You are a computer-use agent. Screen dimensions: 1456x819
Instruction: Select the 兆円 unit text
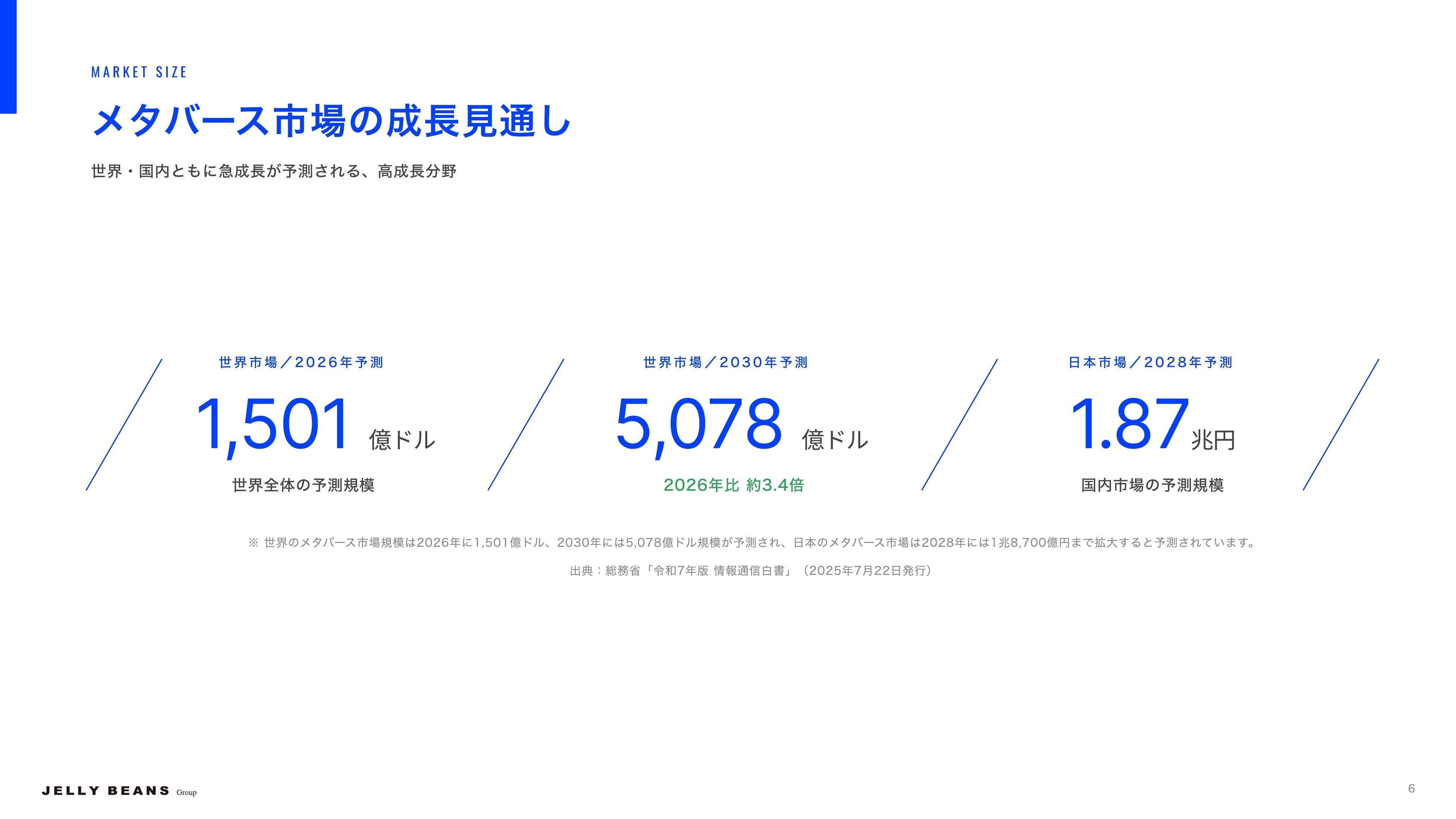(1213, 440)
